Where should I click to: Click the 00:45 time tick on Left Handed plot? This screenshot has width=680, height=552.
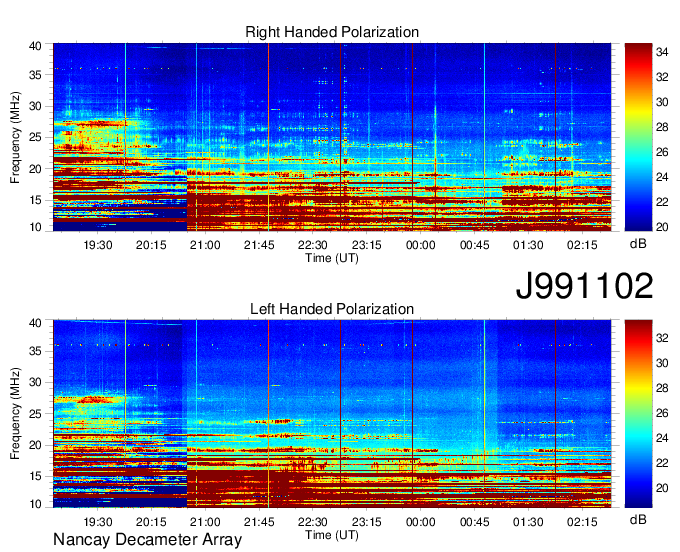(474, 522)
